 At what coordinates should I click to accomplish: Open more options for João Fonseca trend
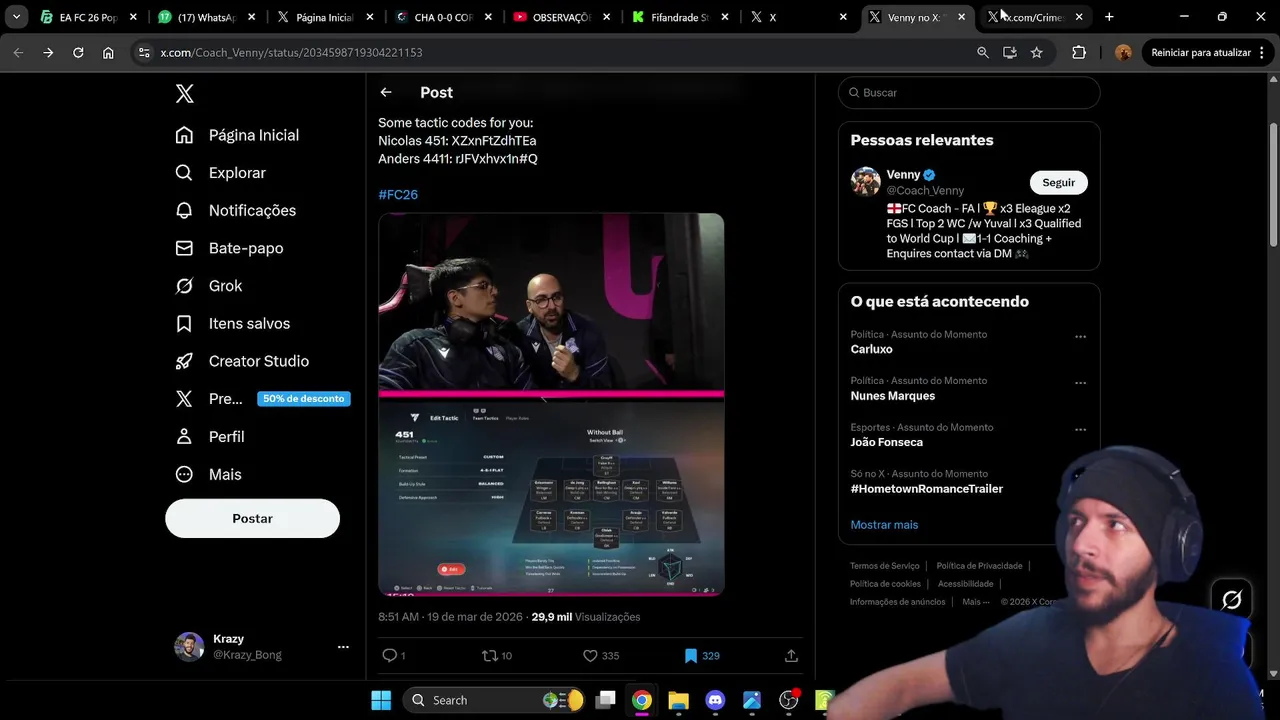1080,430
